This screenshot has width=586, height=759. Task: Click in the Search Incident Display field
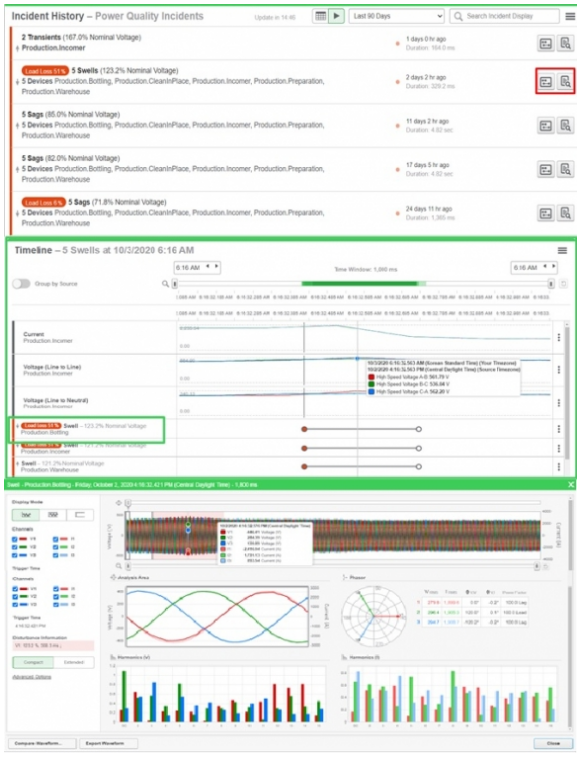click(505, 16)
